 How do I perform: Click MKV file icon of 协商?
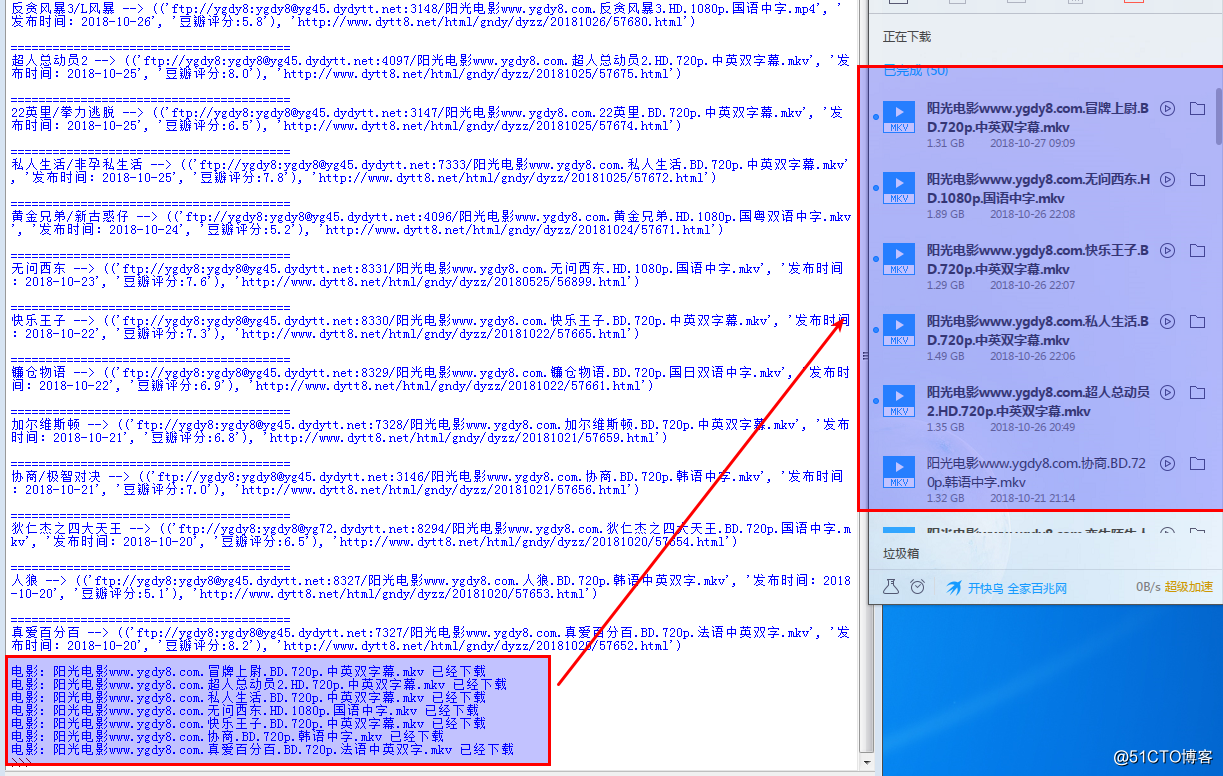[x=899, y=472]
